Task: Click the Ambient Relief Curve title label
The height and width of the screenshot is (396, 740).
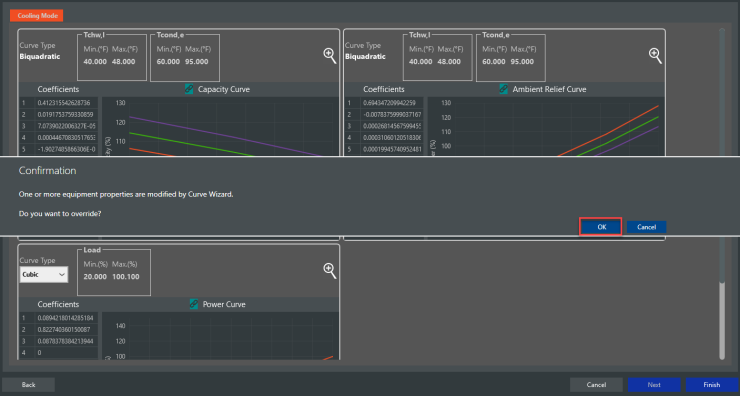Action: click(x=549, y=89)
